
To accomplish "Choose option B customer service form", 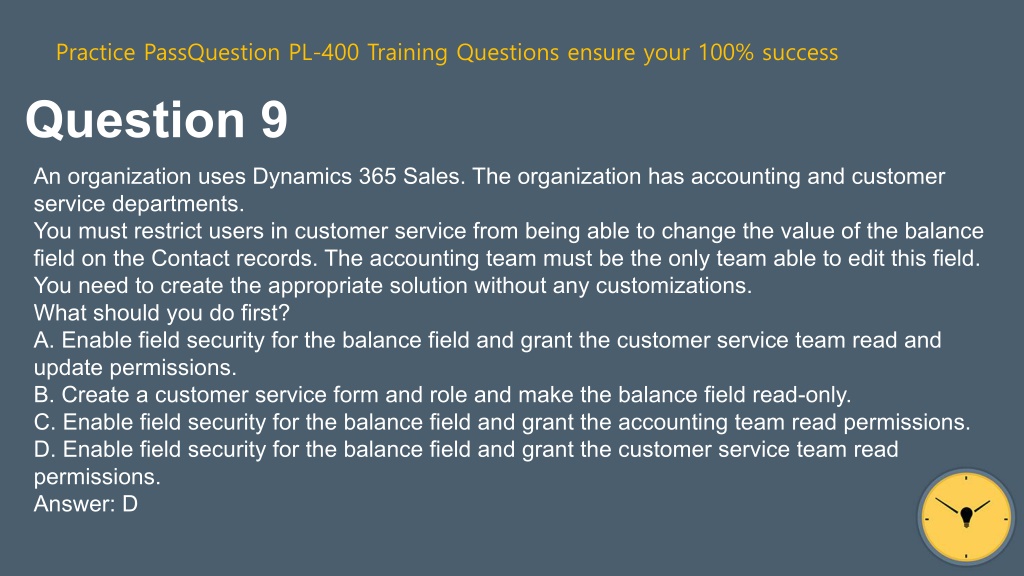I will point(443,394).
